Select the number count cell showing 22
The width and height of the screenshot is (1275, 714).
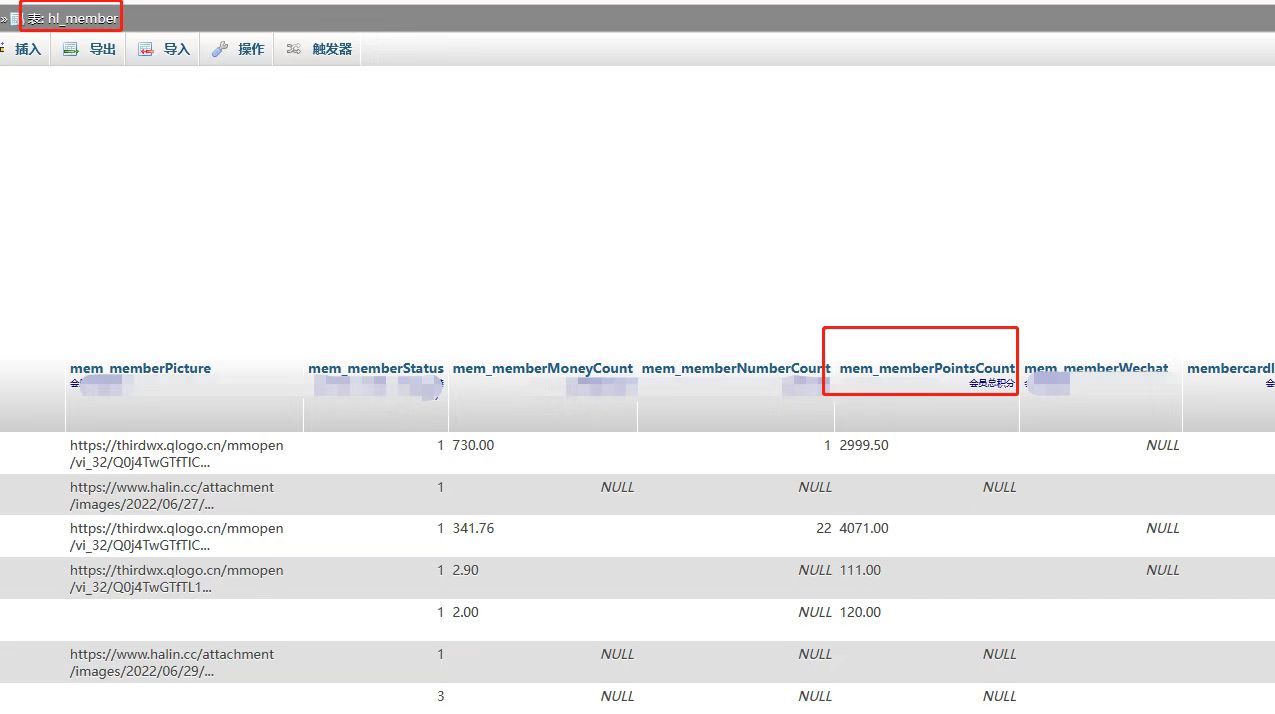(x=823, y=528)
